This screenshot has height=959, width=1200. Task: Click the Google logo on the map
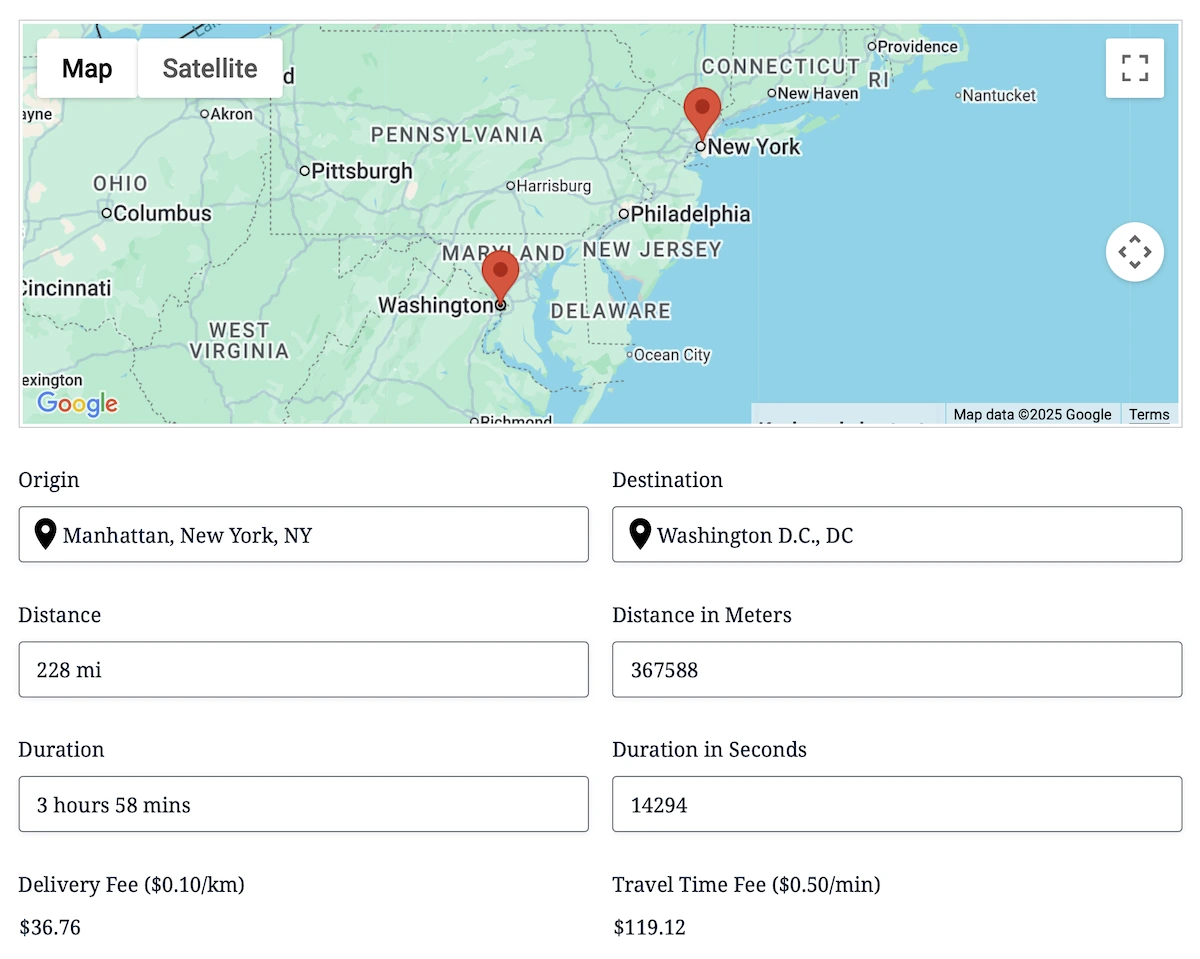(77, 403)
